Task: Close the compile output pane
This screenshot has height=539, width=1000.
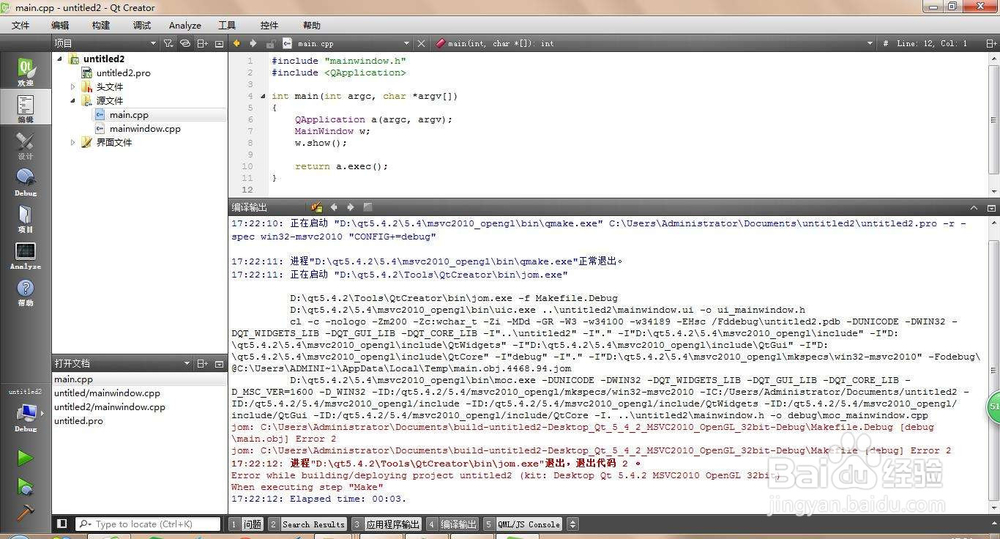Action: [x=991, y=208]
